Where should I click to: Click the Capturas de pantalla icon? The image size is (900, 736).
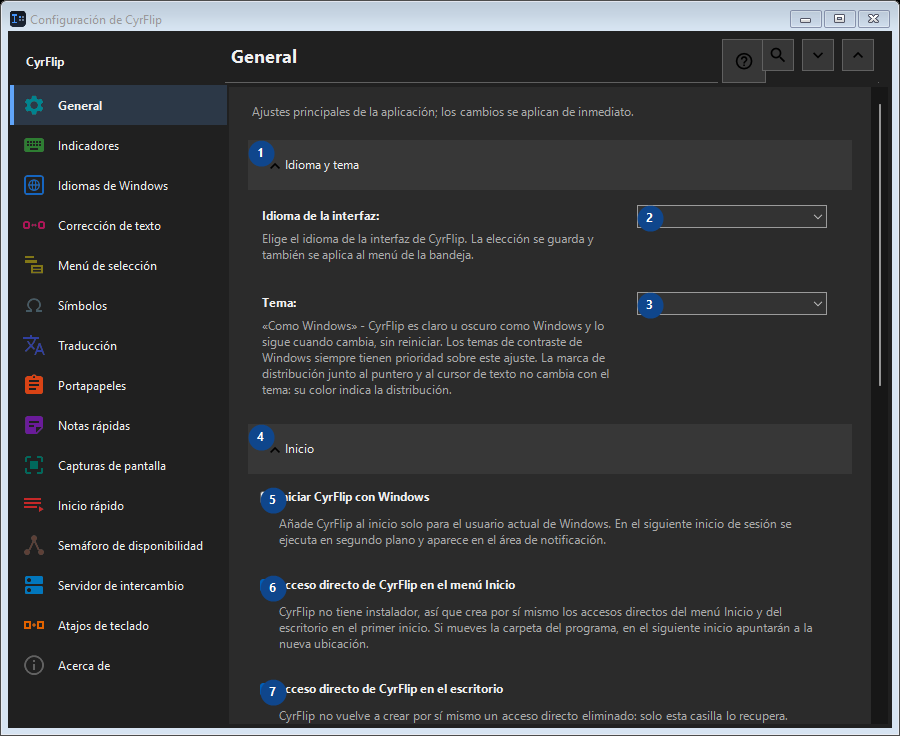[x=34, y=466]
